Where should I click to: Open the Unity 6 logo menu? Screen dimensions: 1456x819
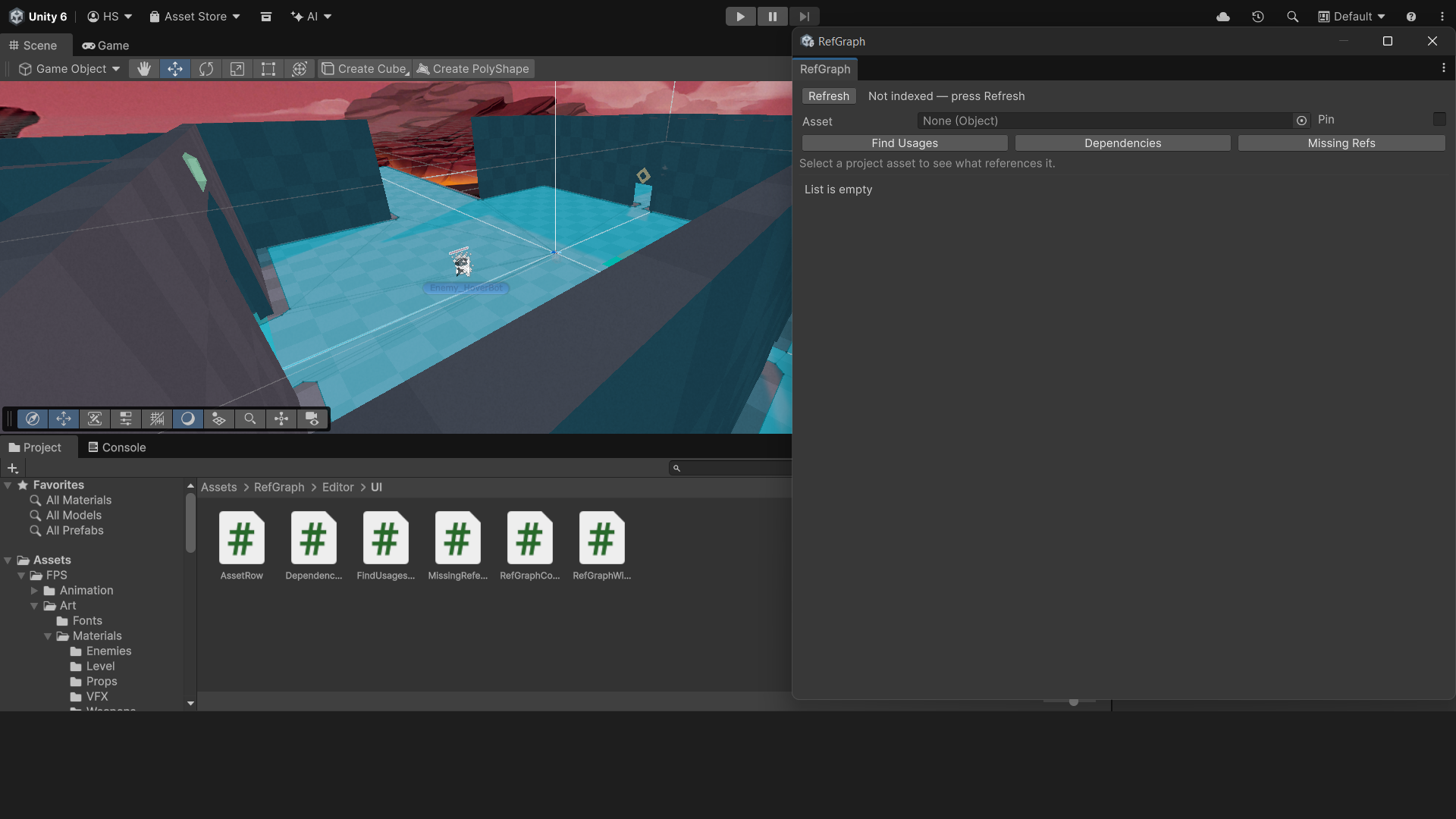(38, 17)
